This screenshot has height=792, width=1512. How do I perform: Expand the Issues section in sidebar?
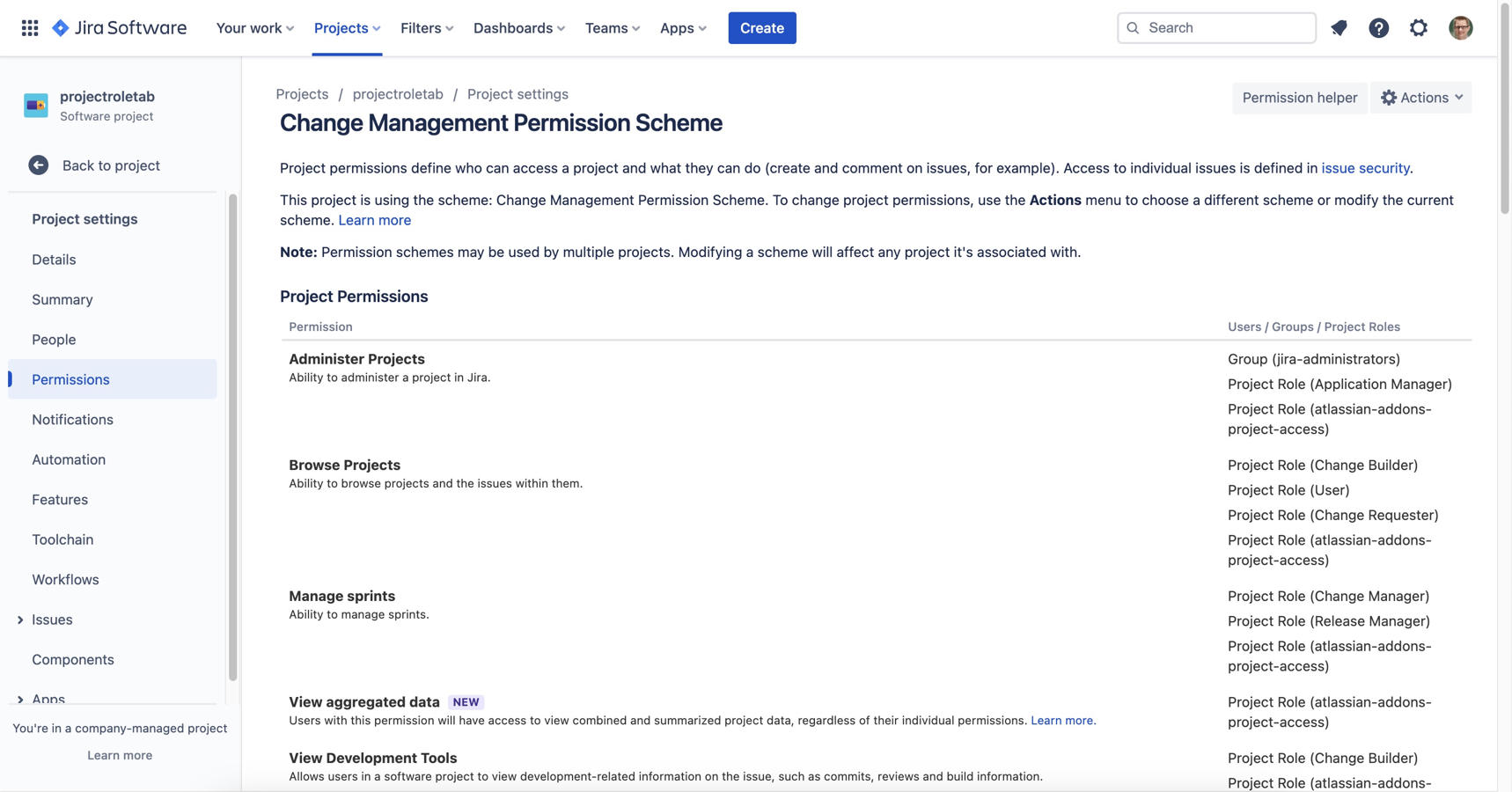point(20,620)
